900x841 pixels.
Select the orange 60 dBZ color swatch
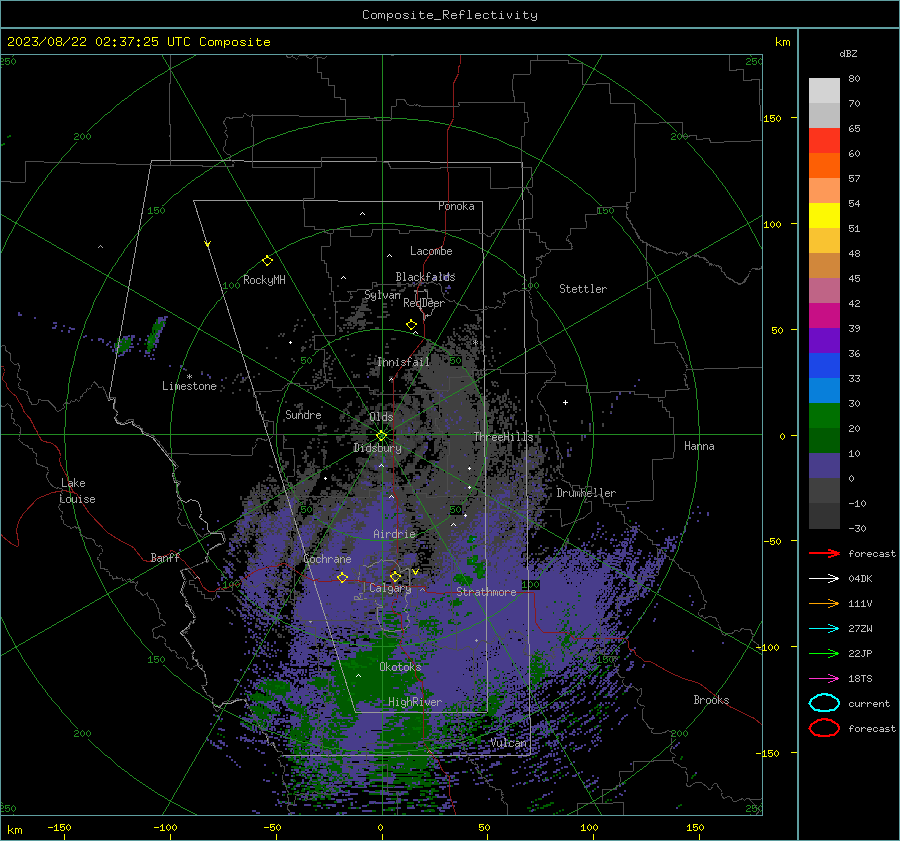click(824, 165)
